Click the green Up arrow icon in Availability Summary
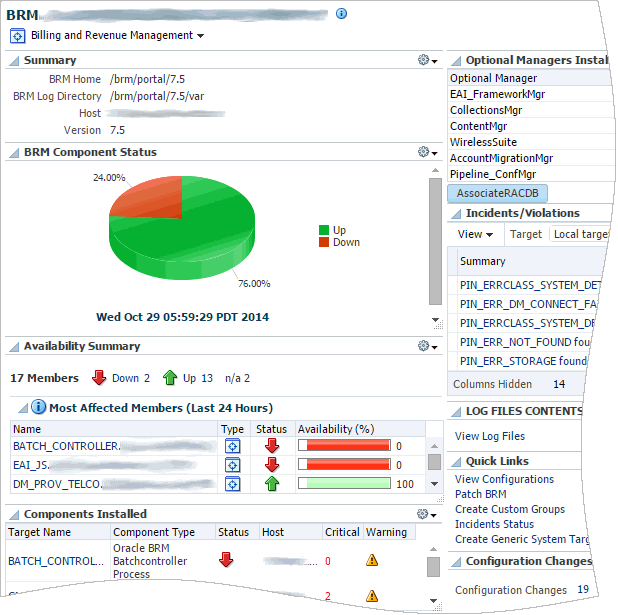 pos(170,378)
